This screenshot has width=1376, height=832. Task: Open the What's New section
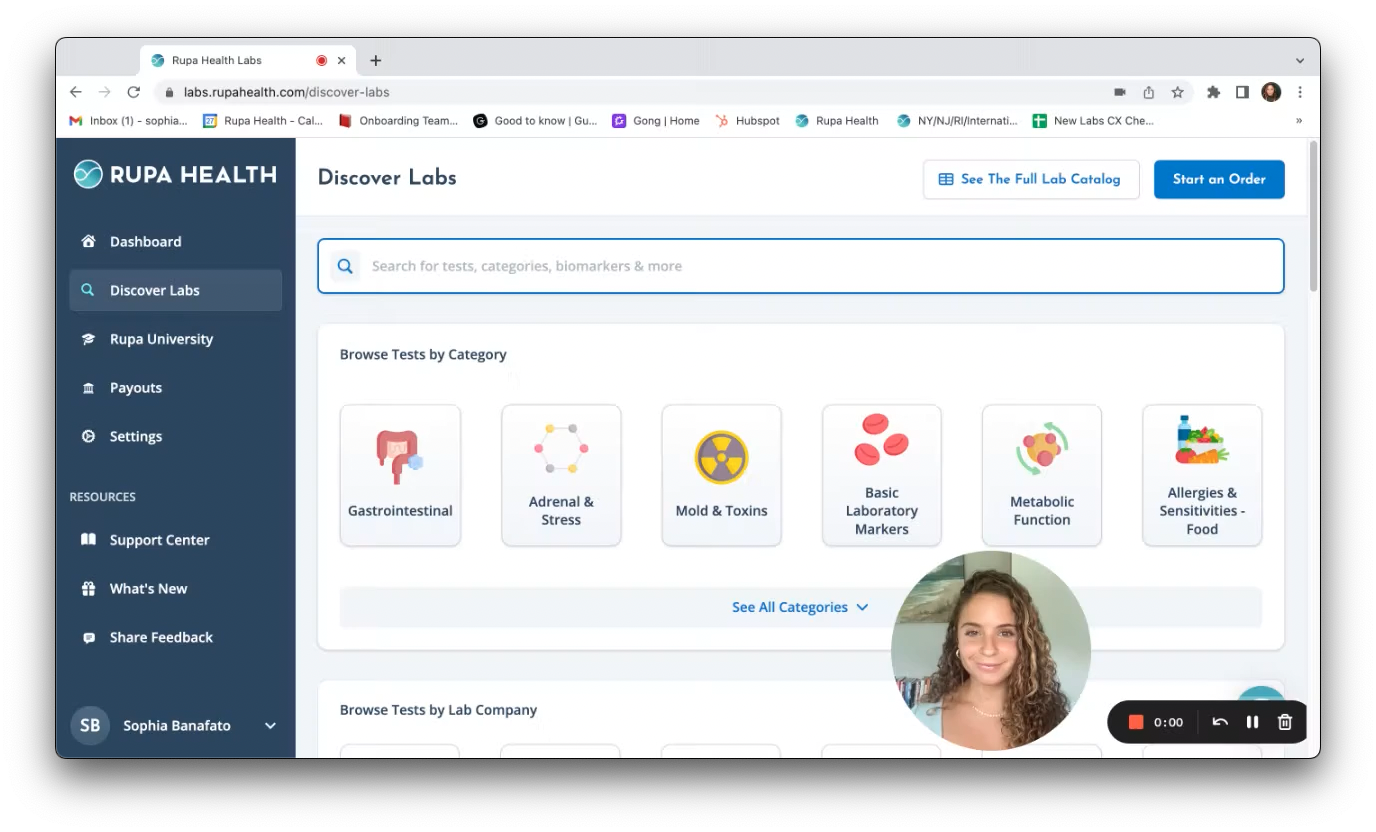pos(148,588)
